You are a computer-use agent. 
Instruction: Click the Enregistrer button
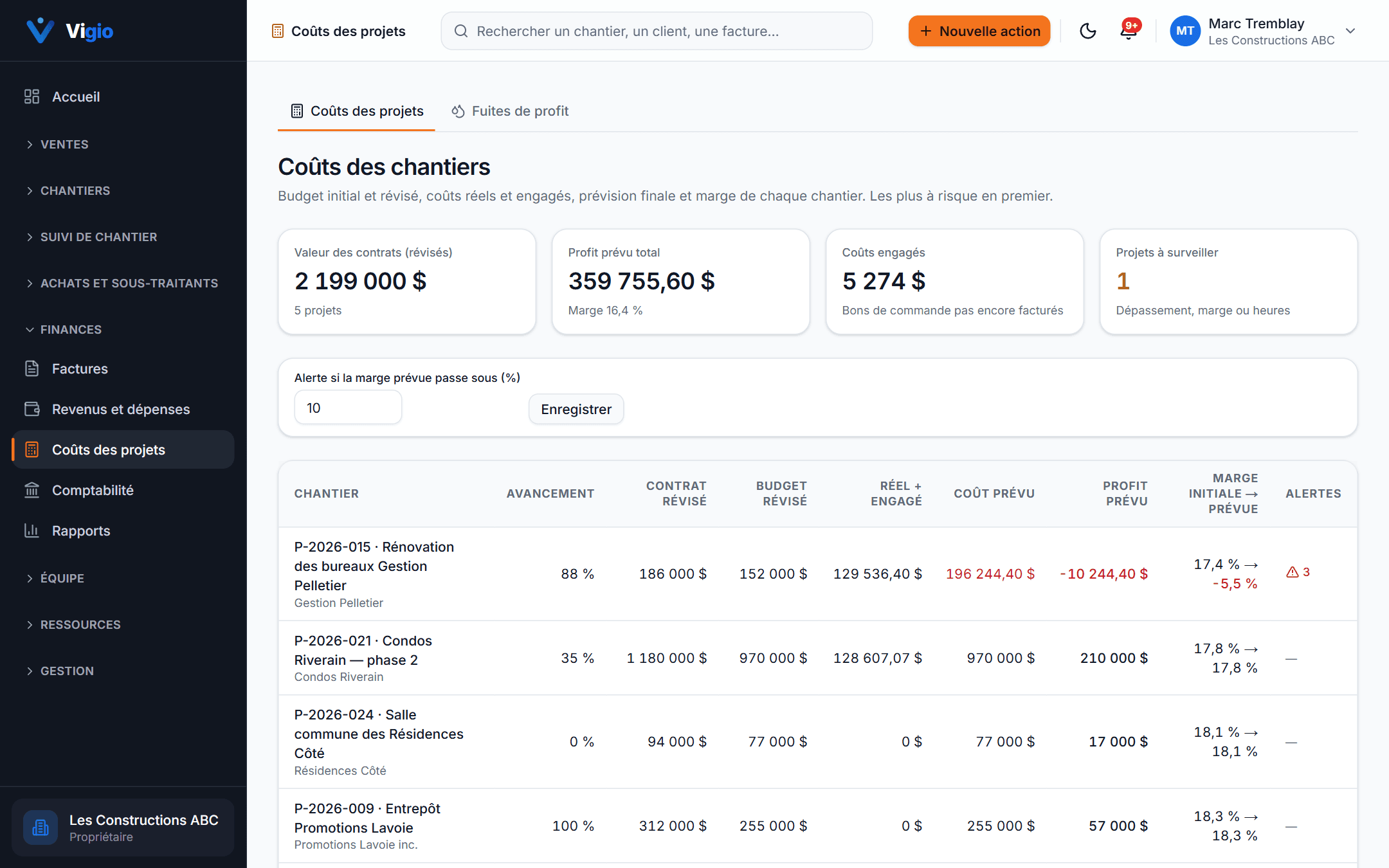click(576, 409)
